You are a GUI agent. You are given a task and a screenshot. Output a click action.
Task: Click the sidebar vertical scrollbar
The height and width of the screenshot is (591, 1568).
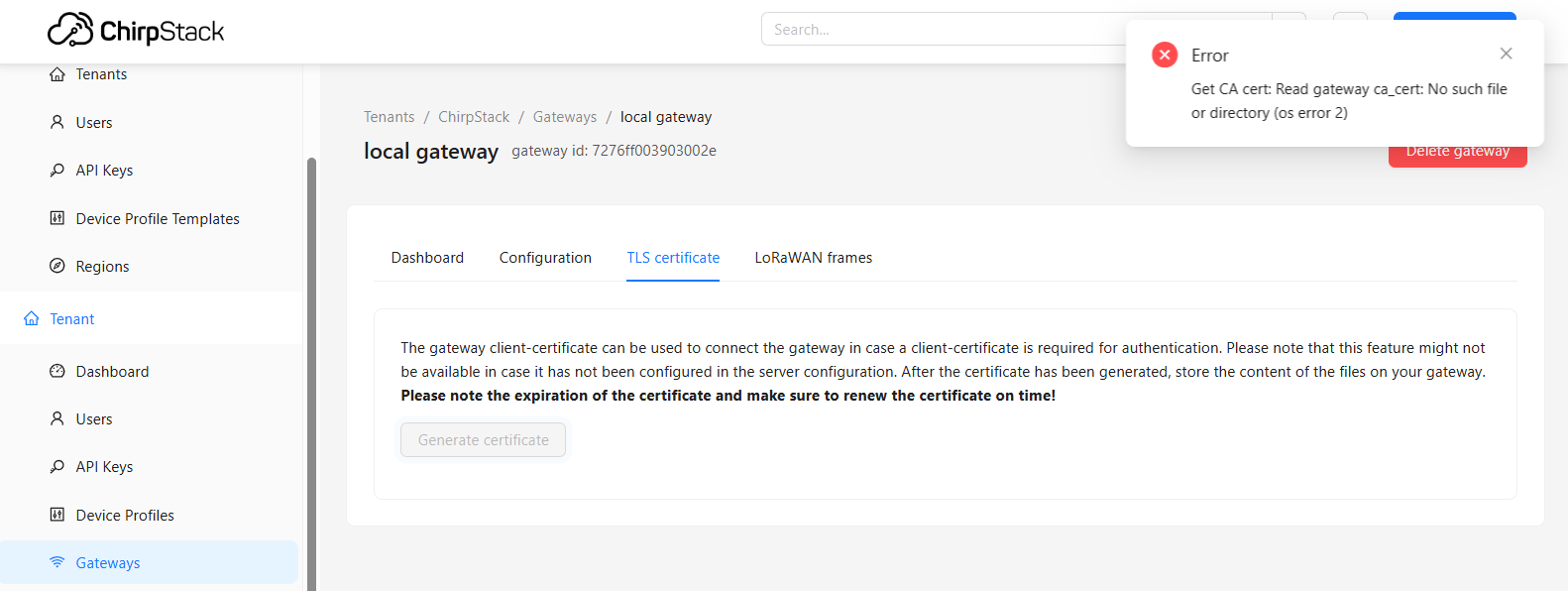(x=311, y=374)
